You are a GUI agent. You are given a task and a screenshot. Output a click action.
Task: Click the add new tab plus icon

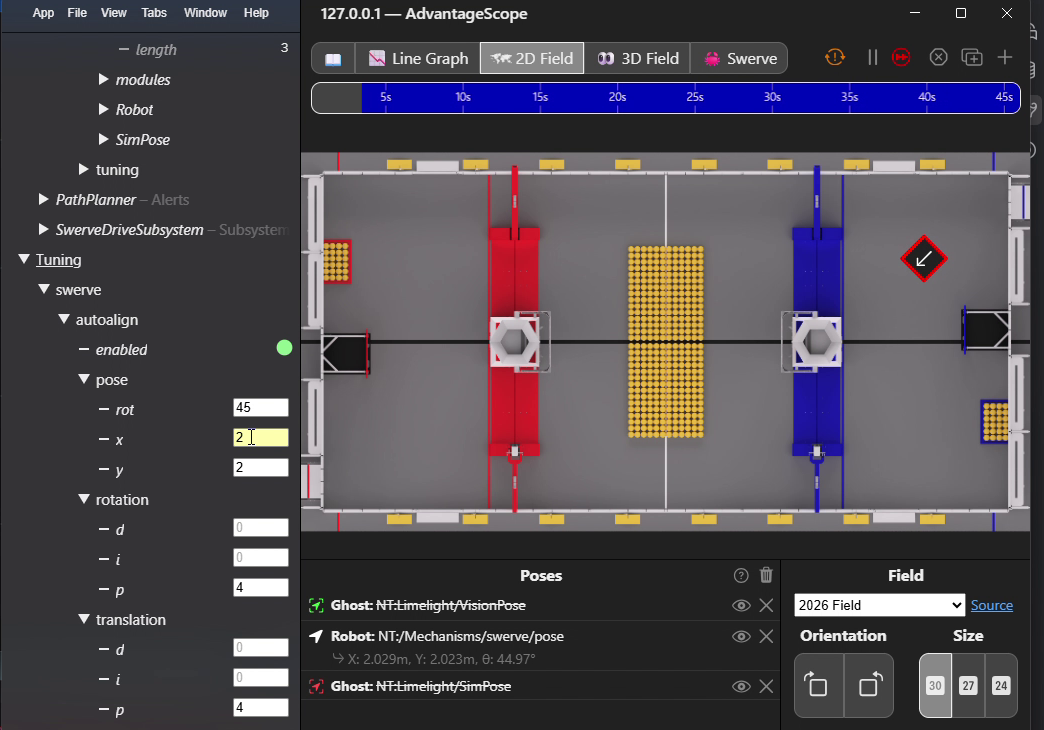click(x=1005, y=58)
